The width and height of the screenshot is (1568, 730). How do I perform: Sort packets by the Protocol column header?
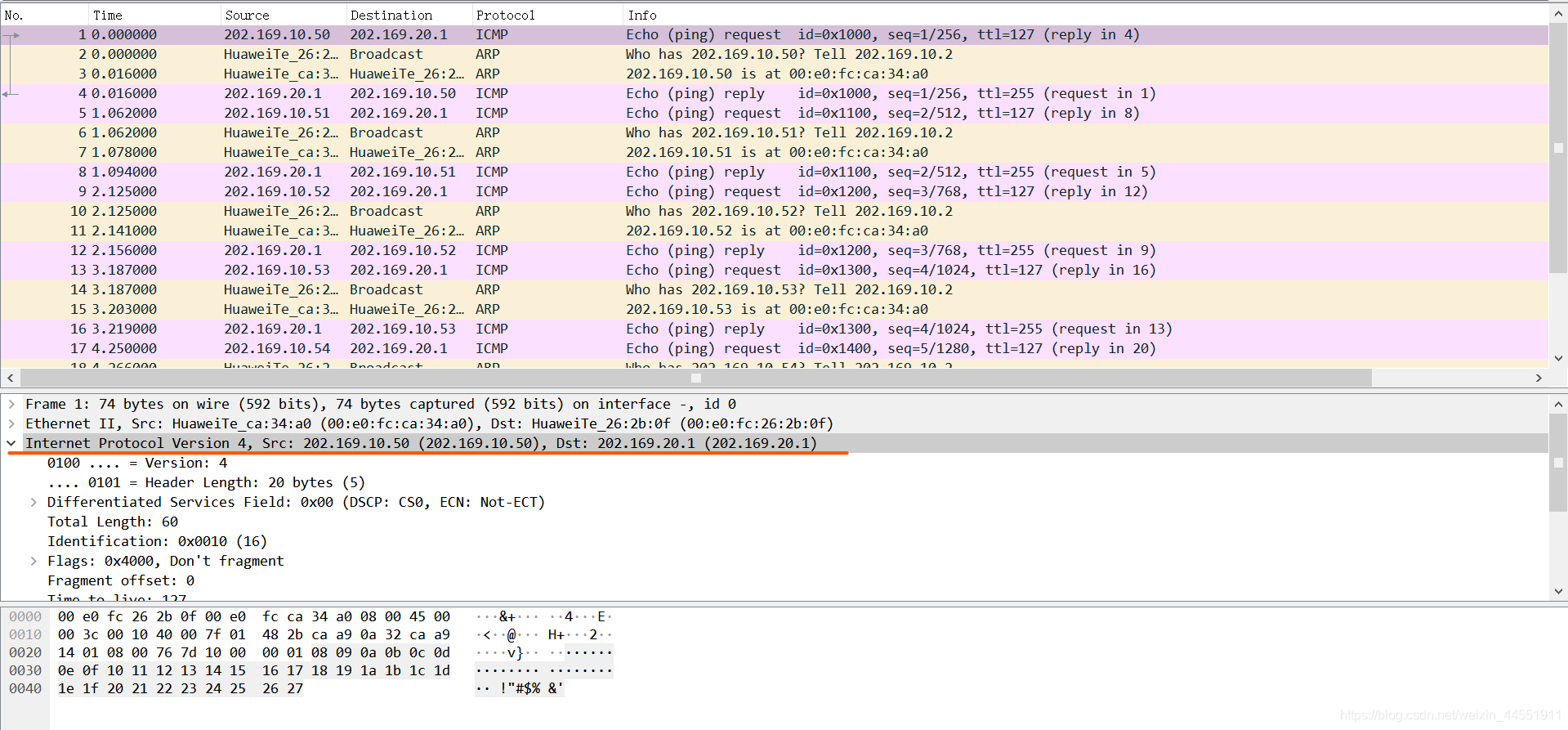(547, 15)
